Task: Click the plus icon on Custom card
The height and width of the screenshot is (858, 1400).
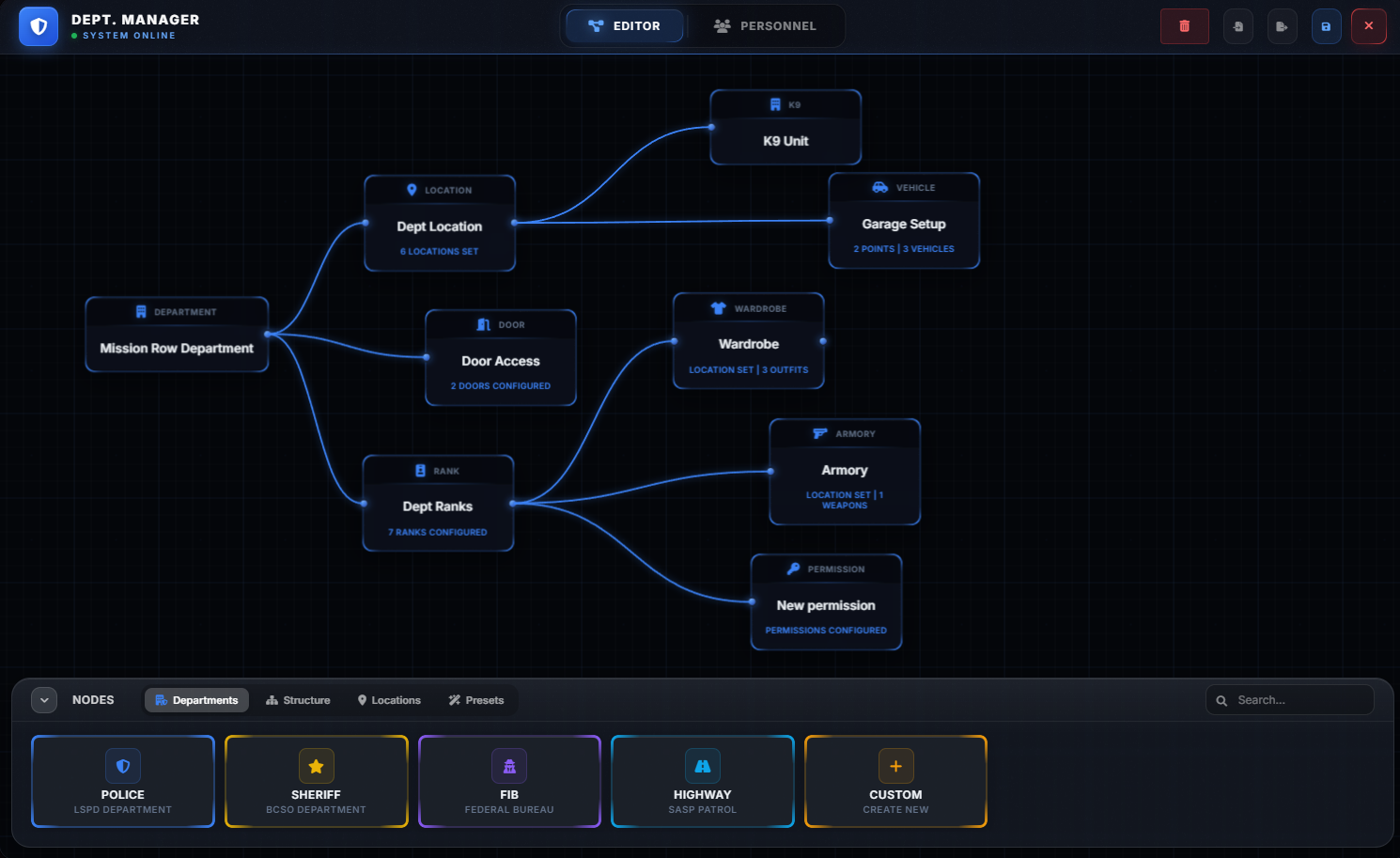Action: click(x=895, y=766)
